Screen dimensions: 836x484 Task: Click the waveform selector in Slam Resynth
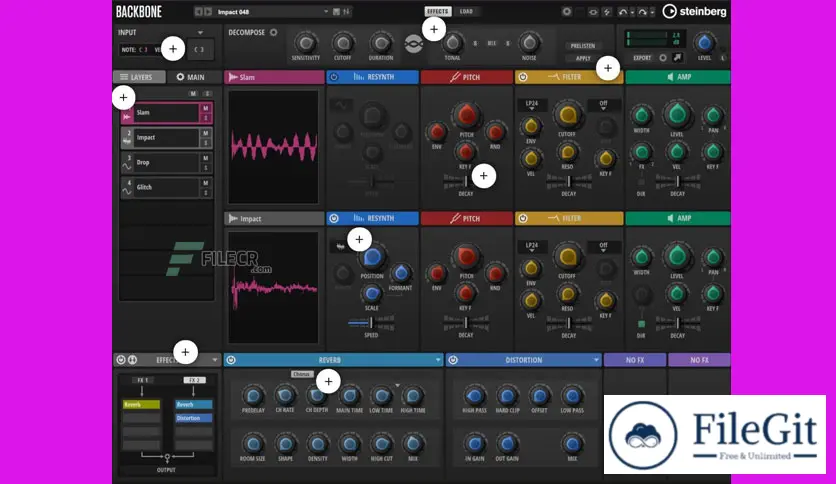(x=341, y=104)
